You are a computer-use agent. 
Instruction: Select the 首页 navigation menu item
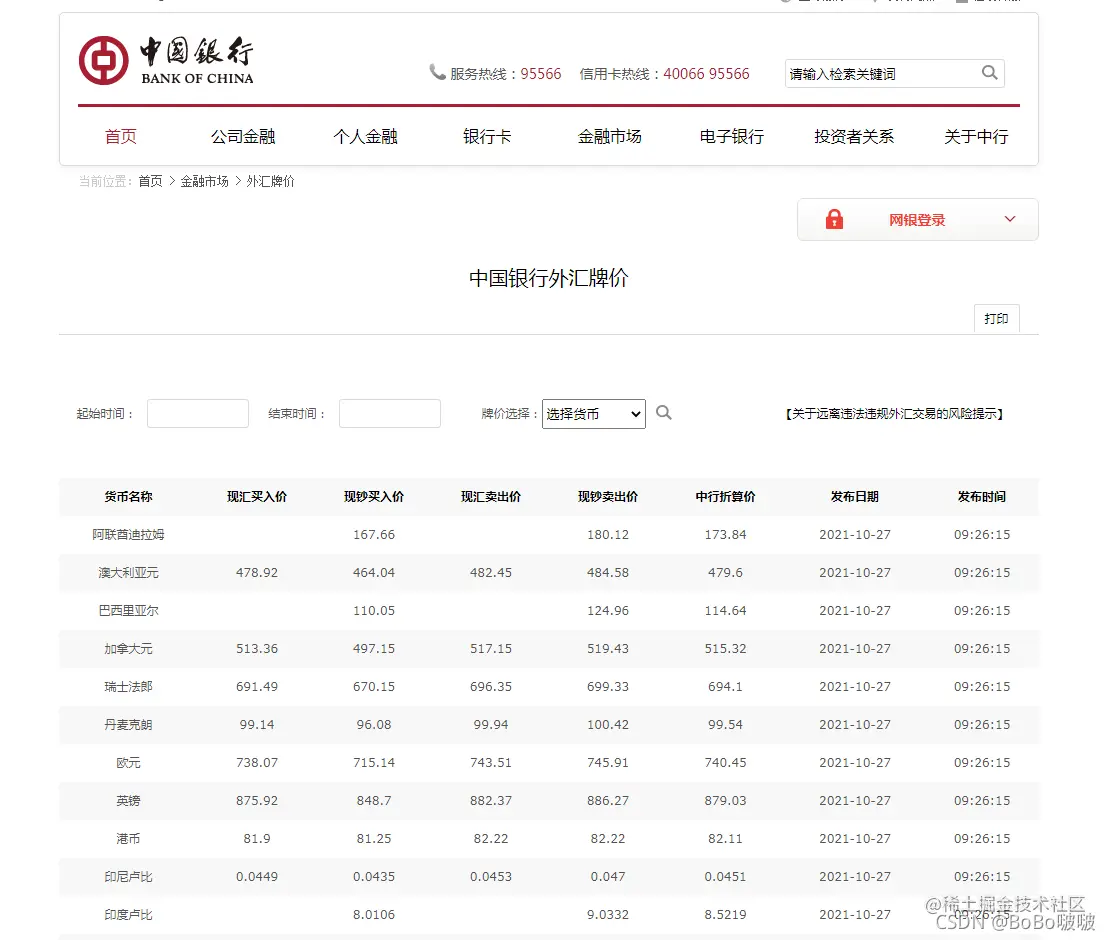(x=120, y=137)
